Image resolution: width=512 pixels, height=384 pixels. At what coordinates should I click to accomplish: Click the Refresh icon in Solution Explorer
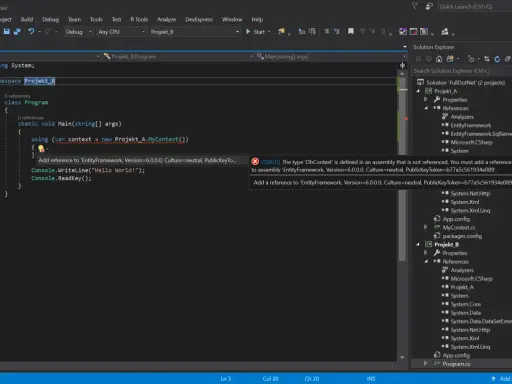pyautogui.click(x=497, y=59)
